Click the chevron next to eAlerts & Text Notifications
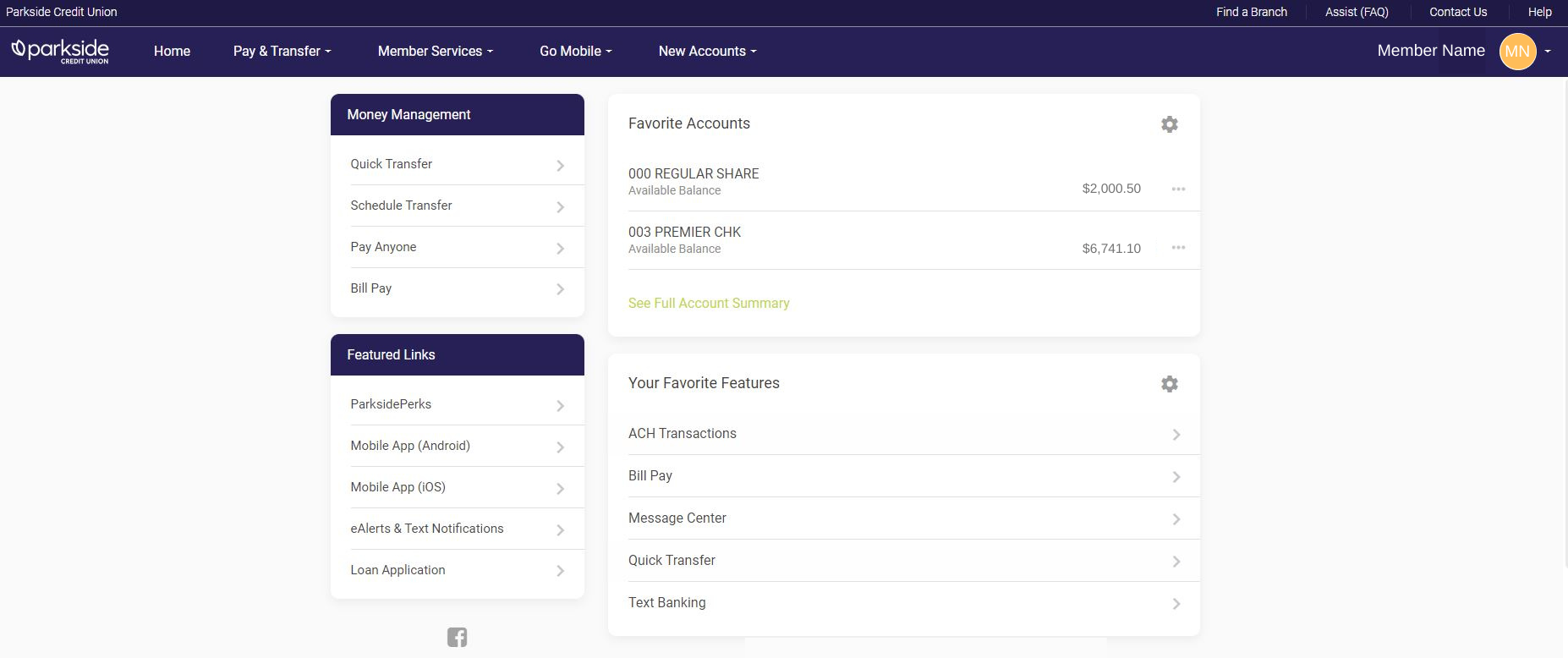This screenshot has width=1568, height=658. [x=560, y=530]
